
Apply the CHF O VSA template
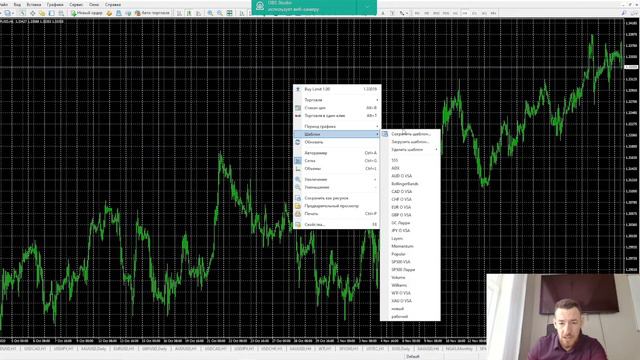click(410, 199)
